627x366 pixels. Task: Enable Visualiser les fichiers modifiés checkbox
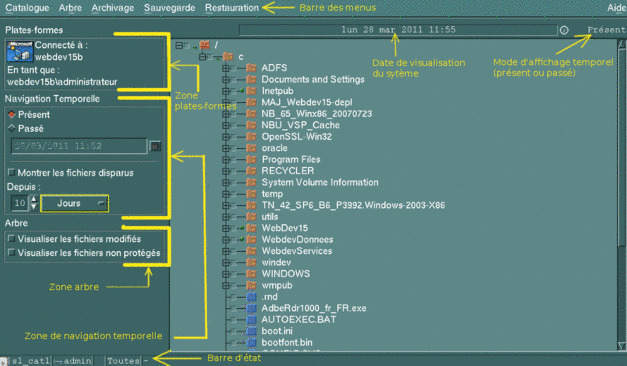click(12, 239)
